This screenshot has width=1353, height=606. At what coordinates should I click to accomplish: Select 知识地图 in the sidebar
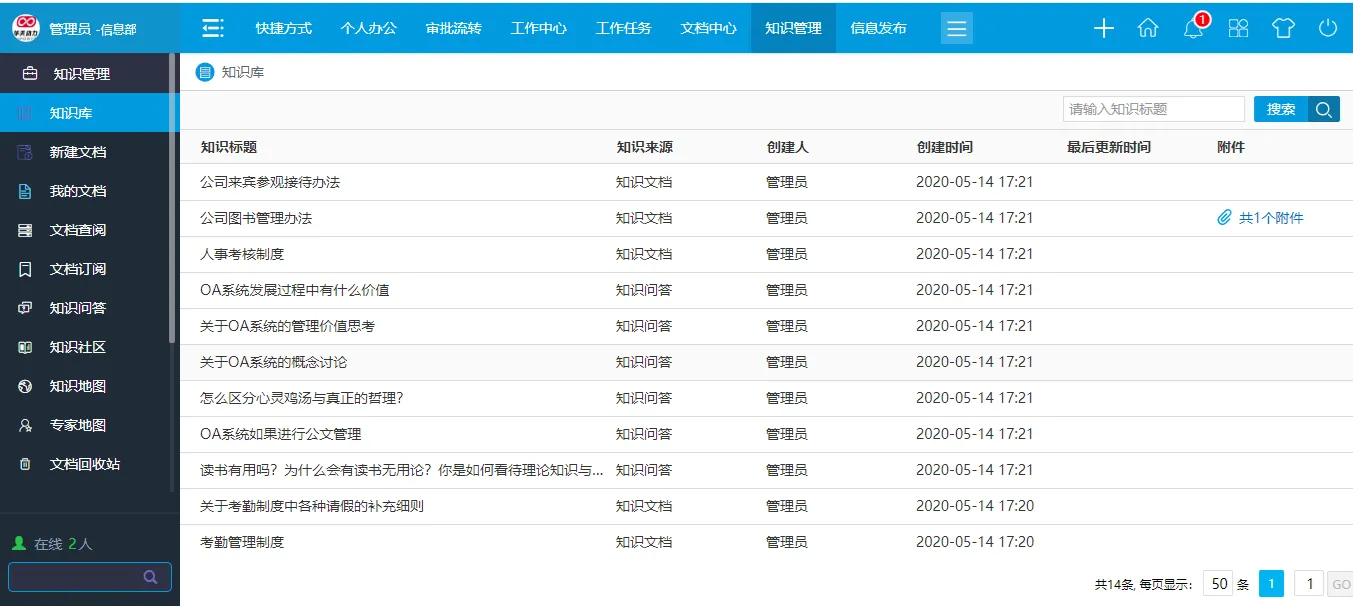(x=78, y=386)
